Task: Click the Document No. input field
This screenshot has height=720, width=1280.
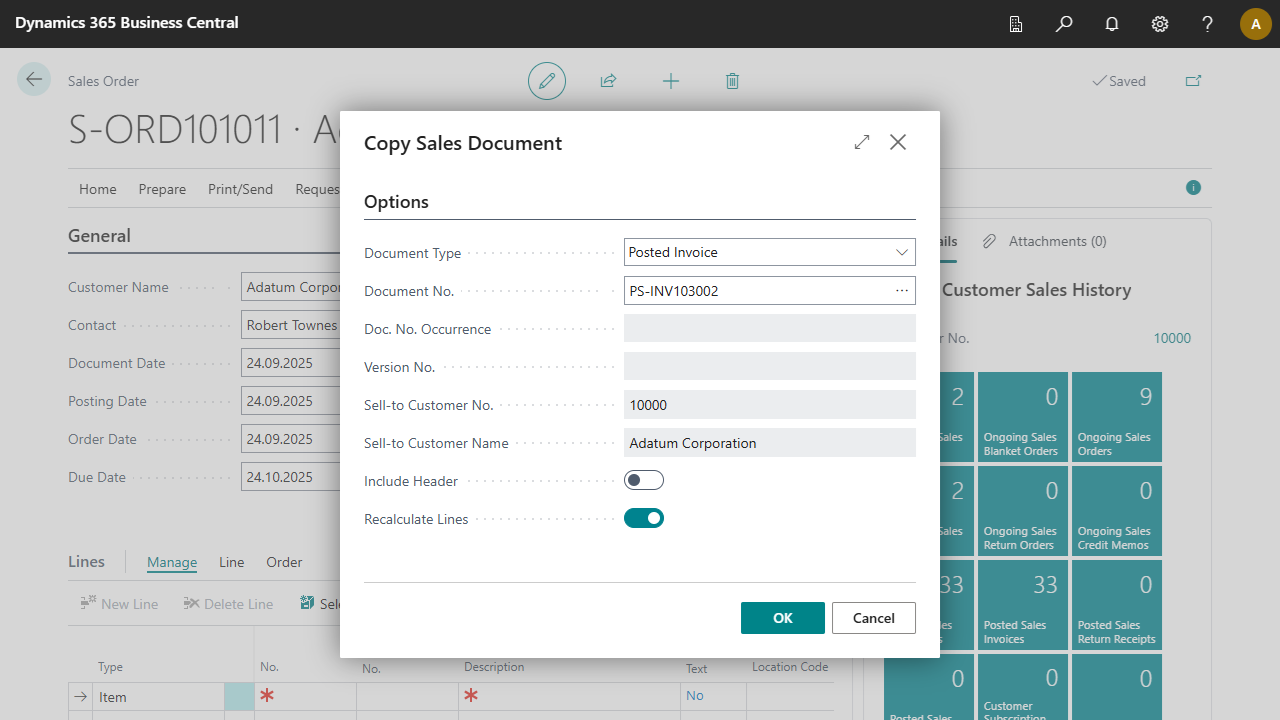Action: point(755,291)
